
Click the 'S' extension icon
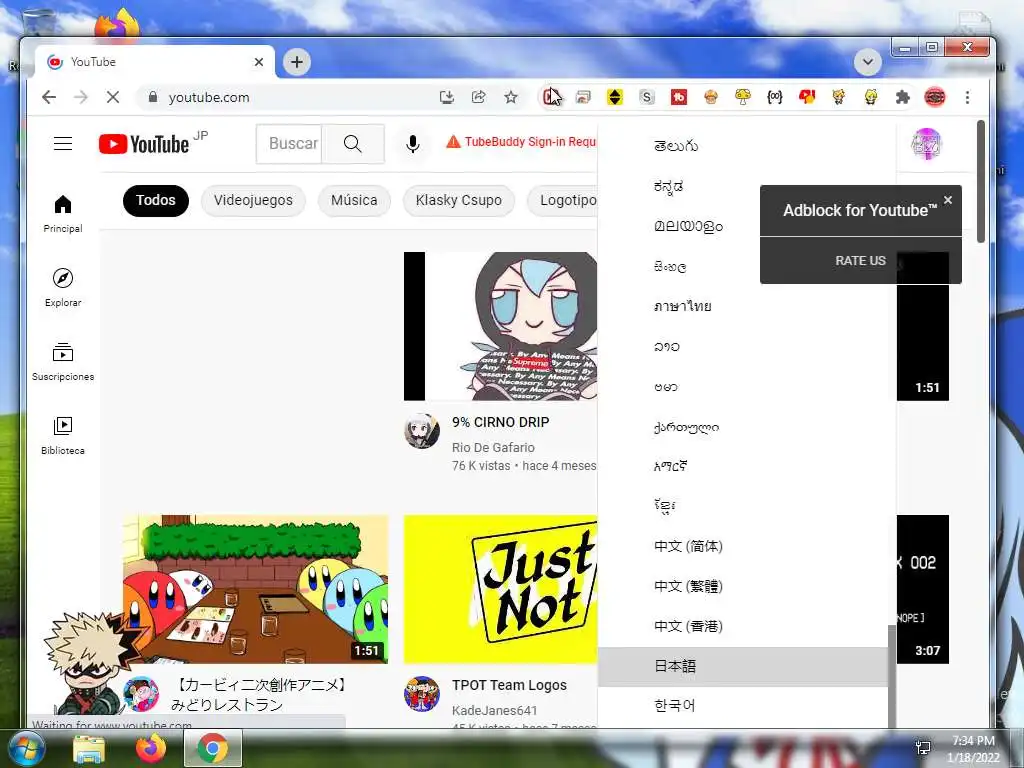[647, 97]
